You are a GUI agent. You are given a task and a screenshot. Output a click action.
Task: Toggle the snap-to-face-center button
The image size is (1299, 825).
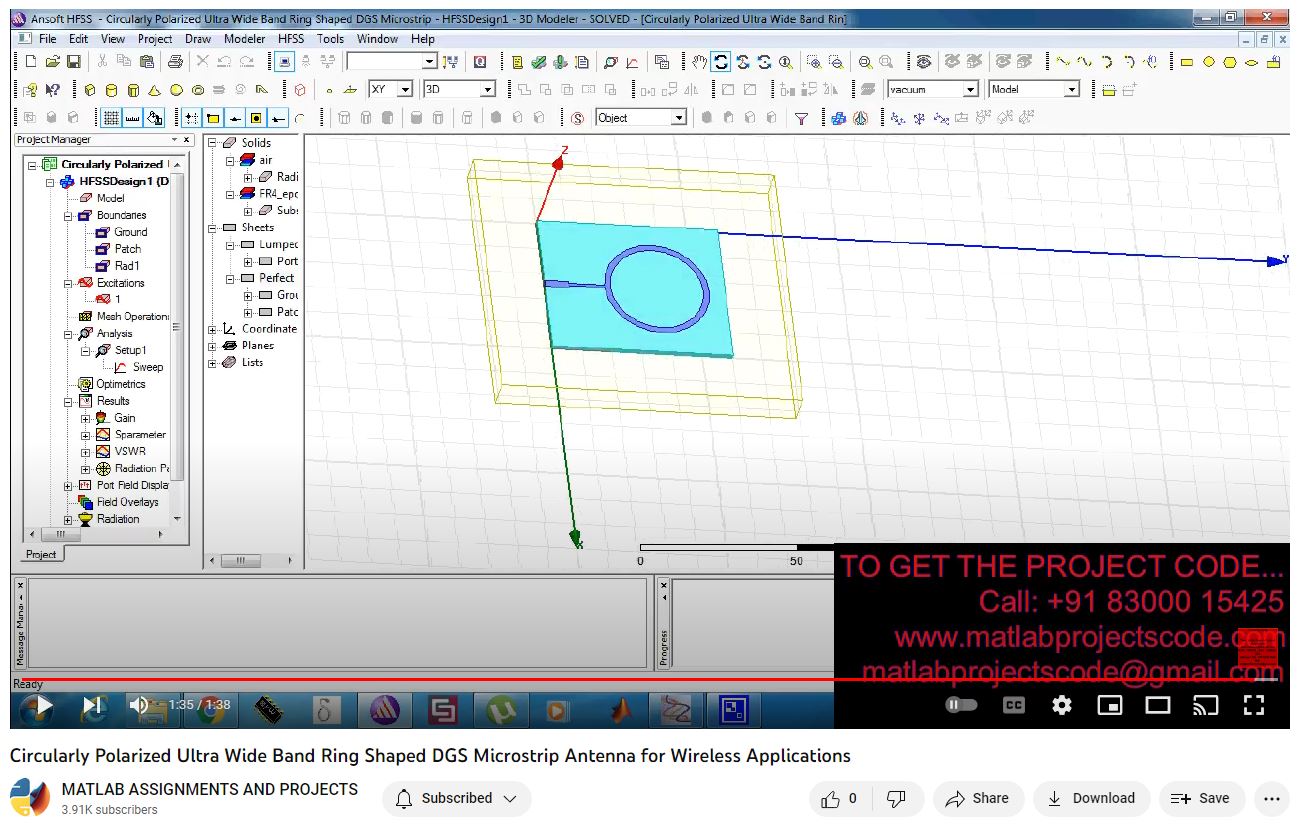click(x=256, y=118)
